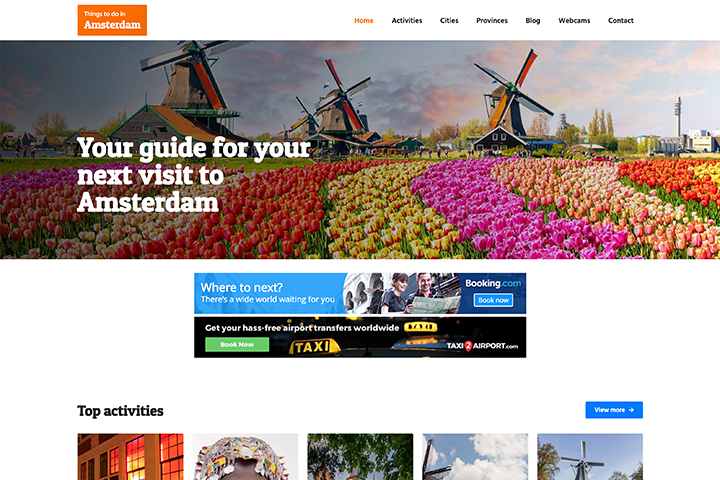
Task: Open the Webcams page
Action: coord(574,21)
